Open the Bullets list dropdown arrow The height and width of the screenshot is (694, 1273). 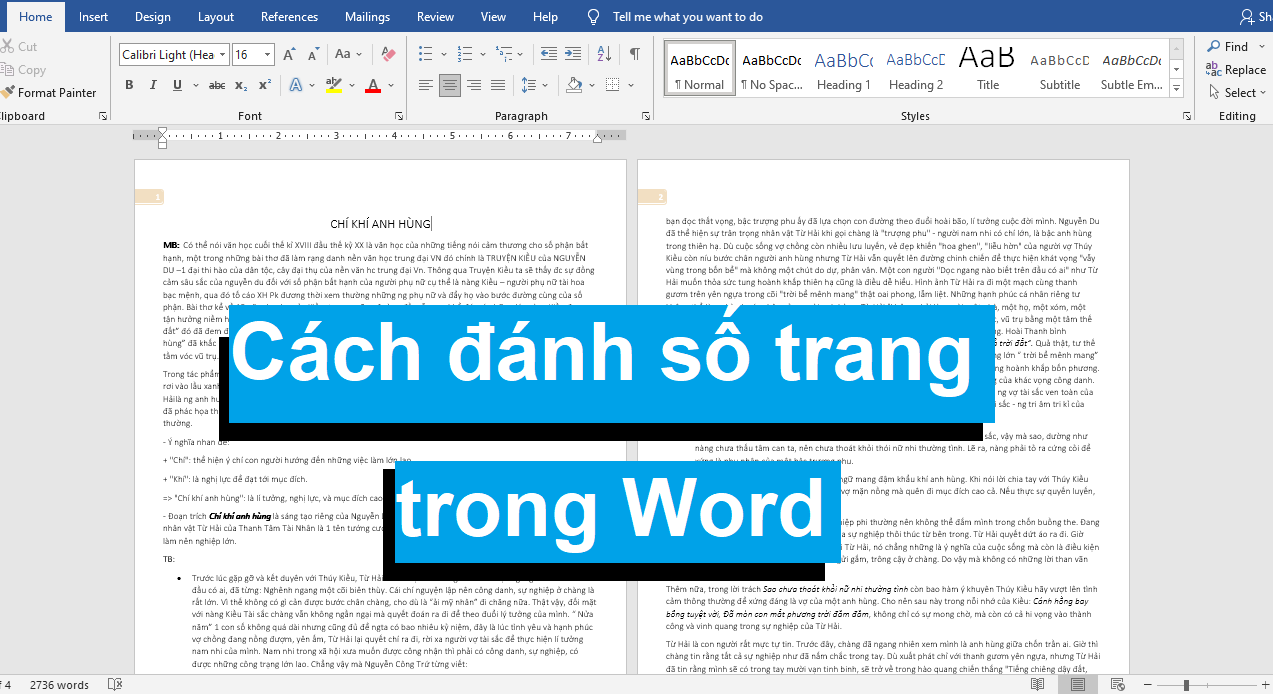444,54
